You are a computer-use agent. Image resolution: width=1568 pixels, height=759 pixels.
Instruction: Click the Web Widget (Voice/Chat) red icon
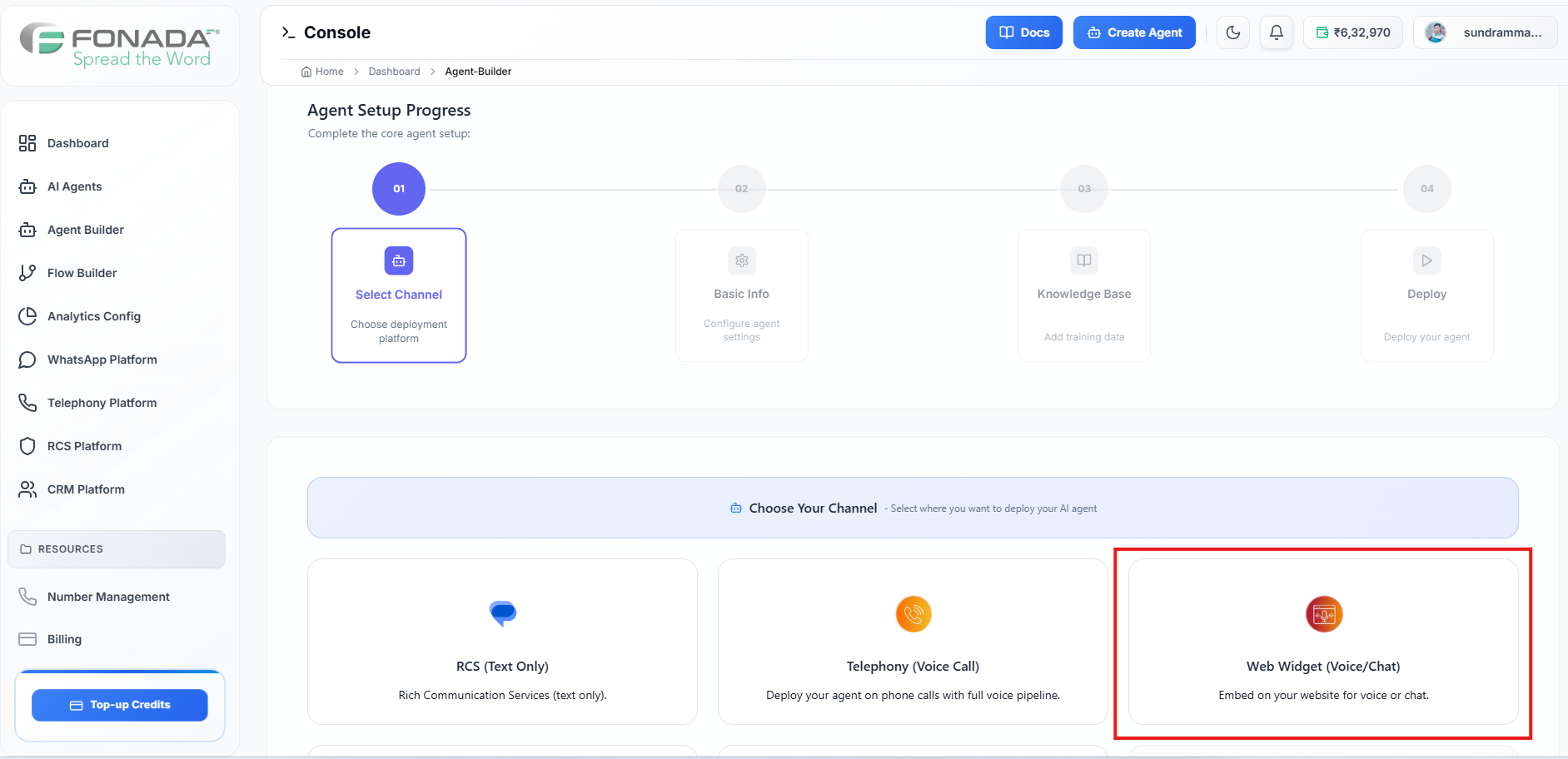pos(1324,614)
